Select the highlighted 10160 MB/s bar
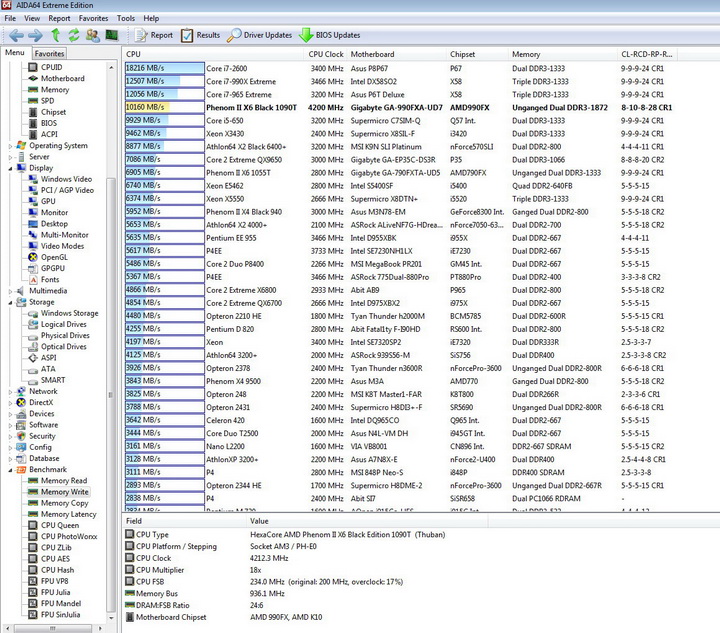Image resolution: width=720 pixels, height=633 pixels. point(164,107)
